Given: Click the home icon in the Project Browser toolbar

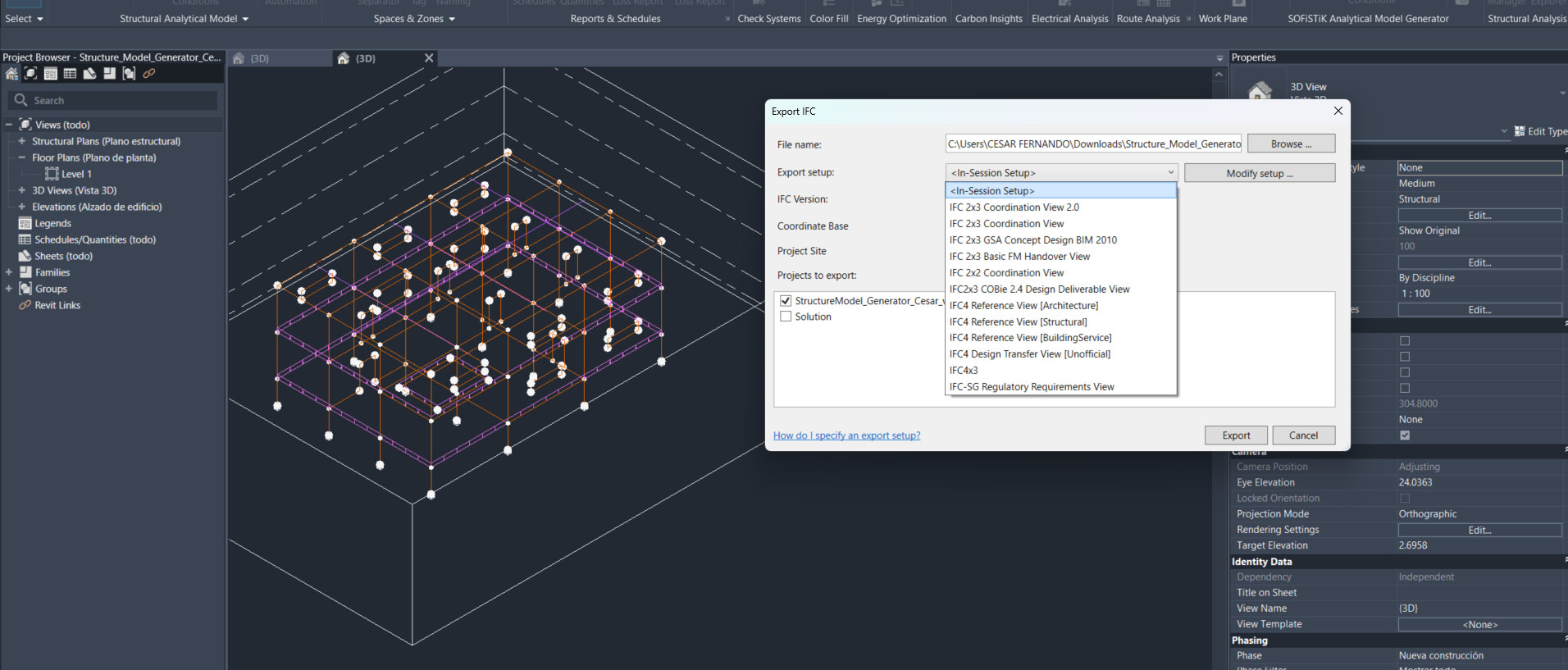Looking at the screenshot, I should point(11,74).
